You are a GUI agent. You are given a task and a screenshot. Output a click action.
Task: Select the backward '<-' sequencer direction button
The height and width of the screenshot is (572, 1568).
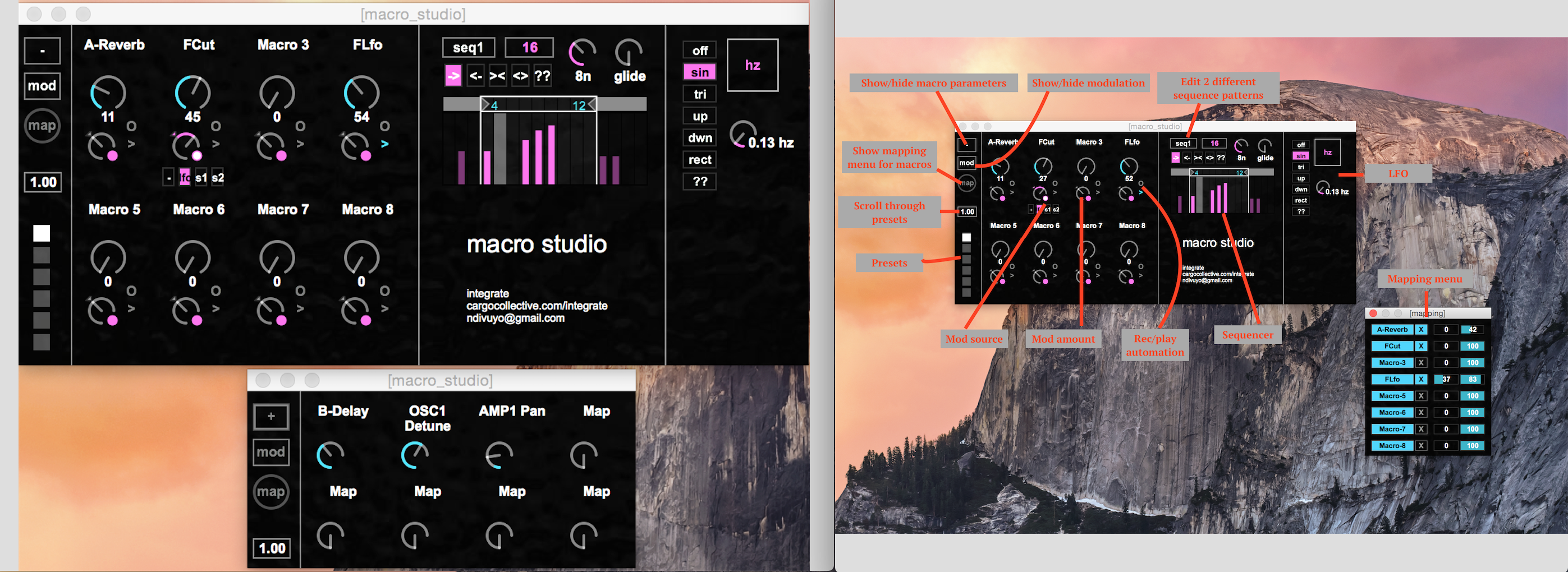click(x=476, y=76)
